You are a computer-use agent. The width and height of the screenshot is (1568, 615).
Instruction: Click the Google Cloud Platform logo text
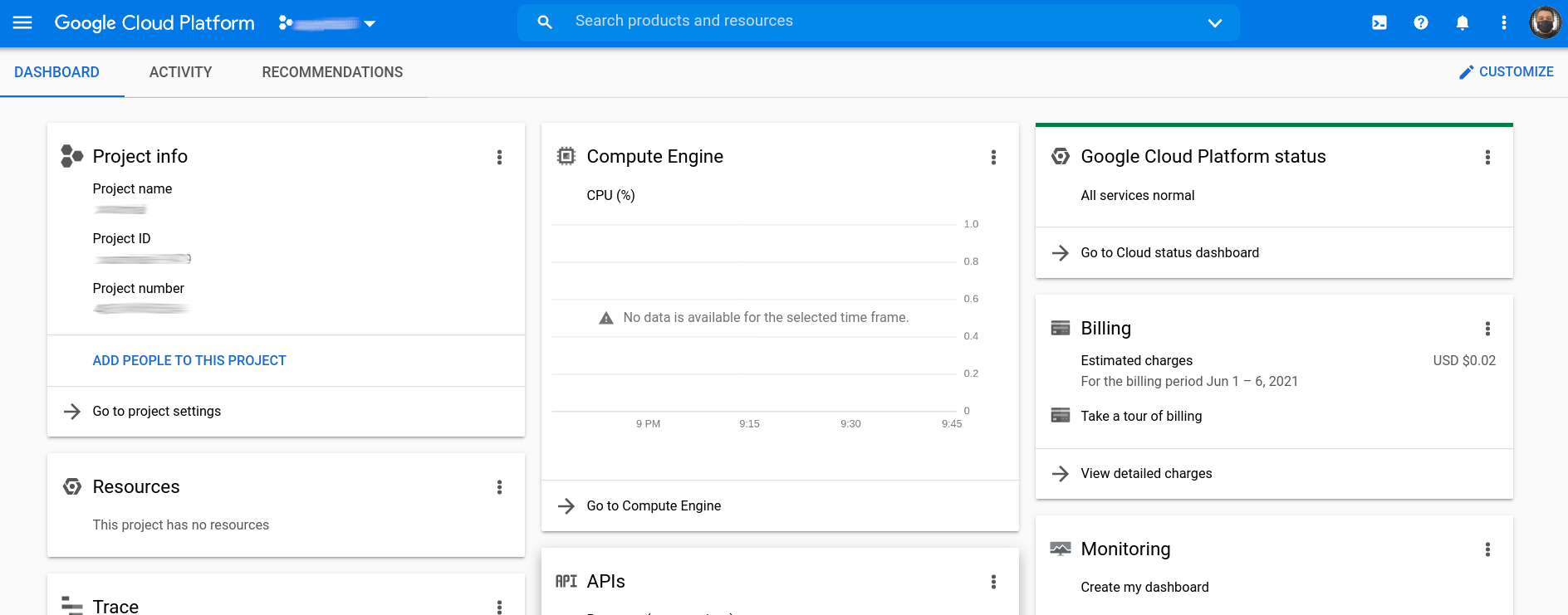[154, 23]
